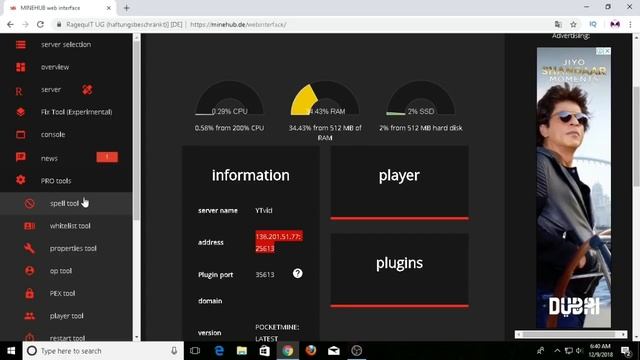
Task: Click the yellow RAM usage gauge
Action: [325, 98]
